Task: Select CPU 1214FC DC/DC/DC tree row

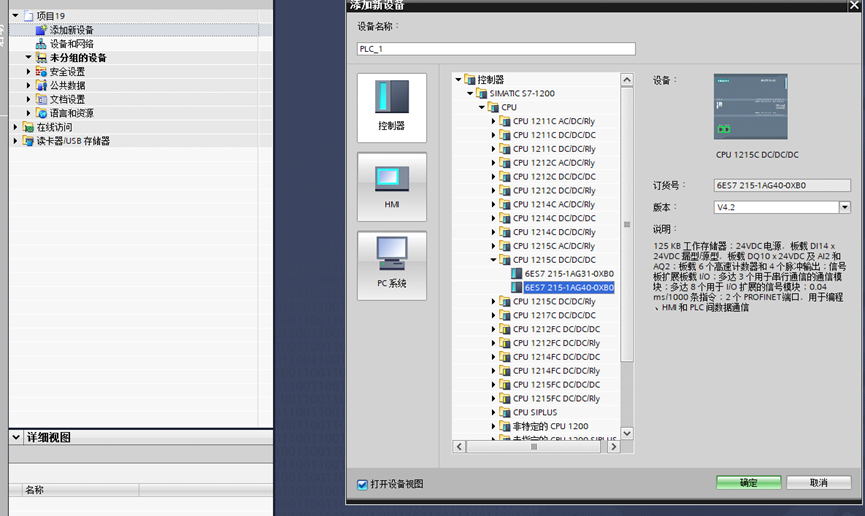Action: (x=556, y=357)
